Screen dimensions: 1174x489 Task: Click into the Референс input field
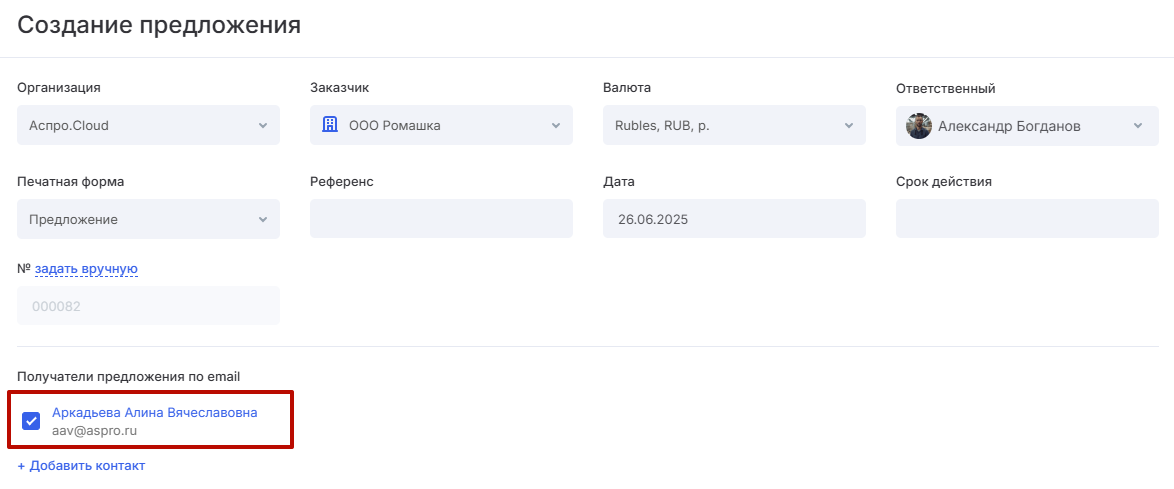441,219
